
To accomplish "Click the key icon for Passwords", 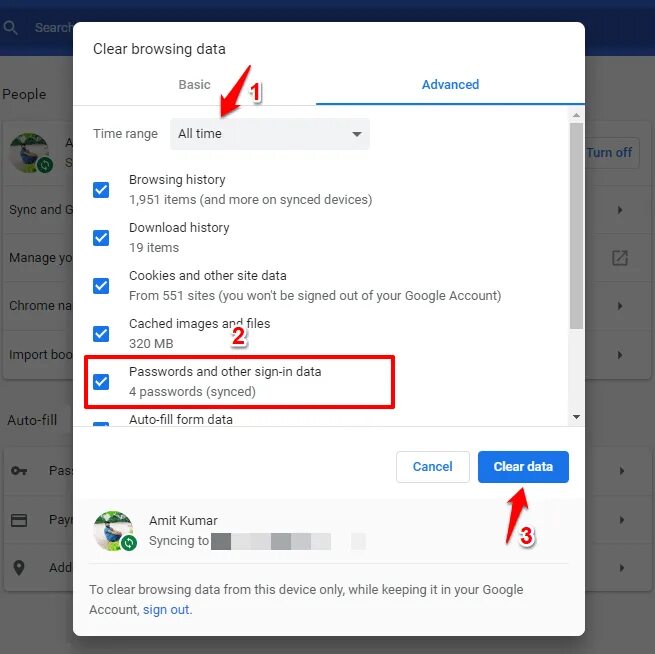I will (x=19, y=471).
